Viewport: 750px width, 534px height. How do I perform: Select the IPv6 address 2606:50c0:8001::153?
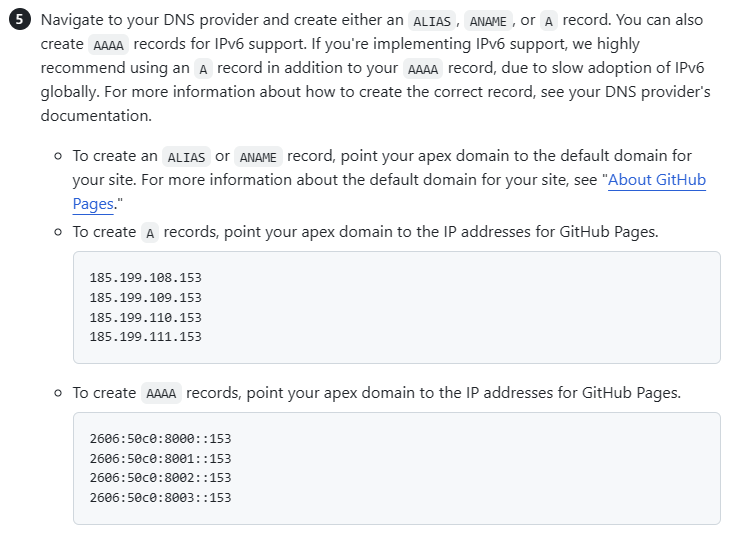tap(160, 458)
